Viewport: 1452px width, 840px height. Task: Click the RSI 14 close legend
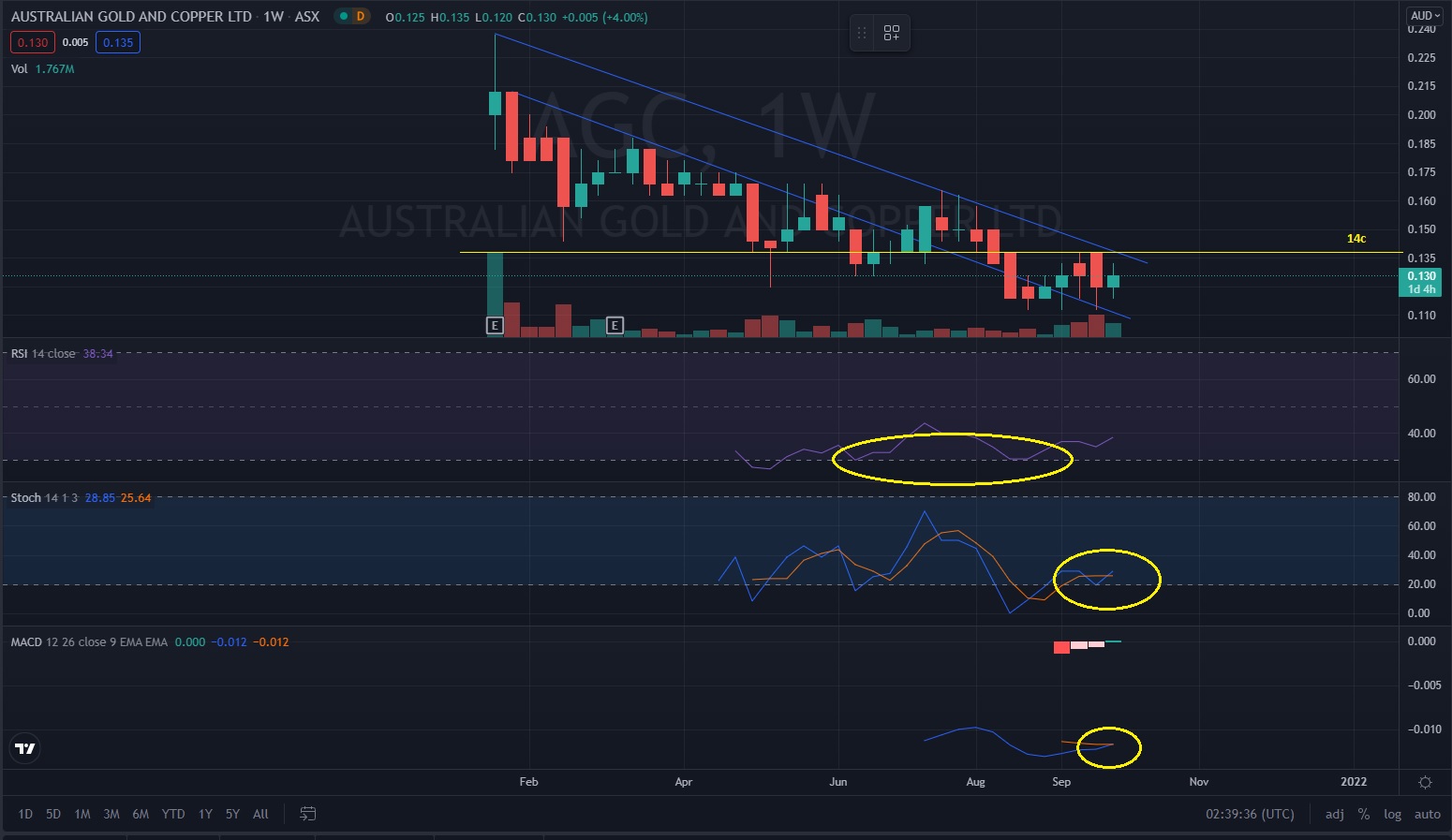(x=43, y=354)
